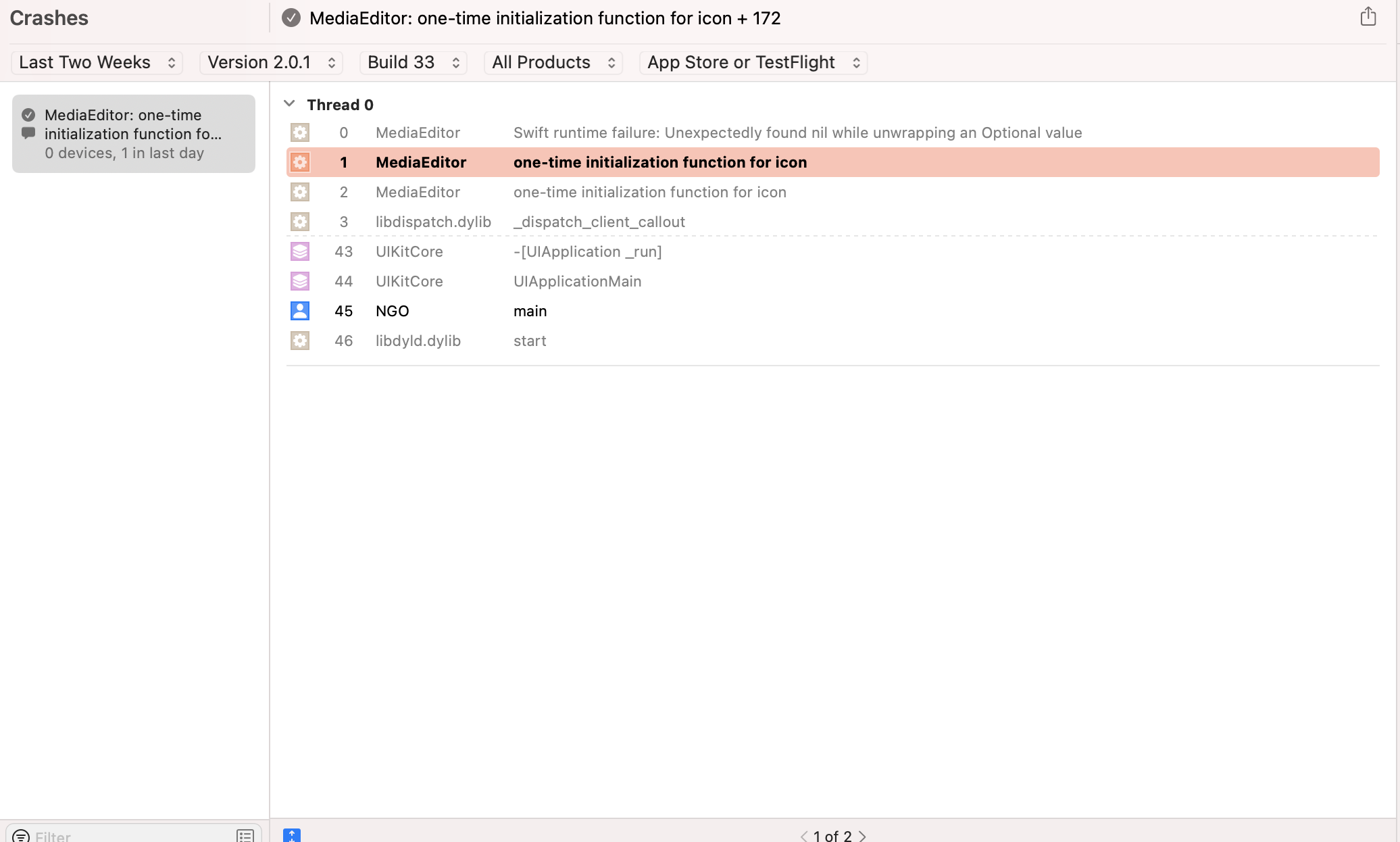Click the gear icon of frame 2
This screenshot has width=1400, height=842.
tap(300, 192)
